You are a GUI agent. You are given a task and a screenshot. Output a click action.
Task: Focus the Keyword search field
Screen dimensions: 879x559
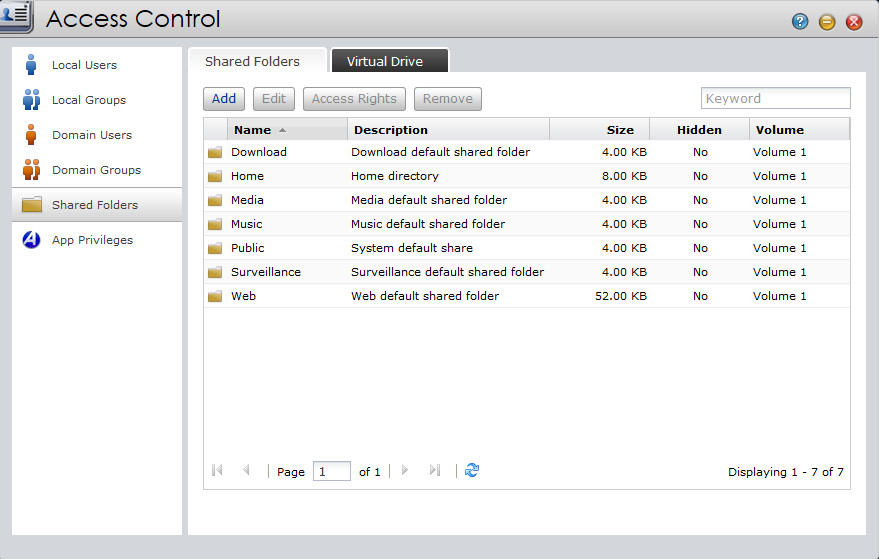click(x=775, y=98)
